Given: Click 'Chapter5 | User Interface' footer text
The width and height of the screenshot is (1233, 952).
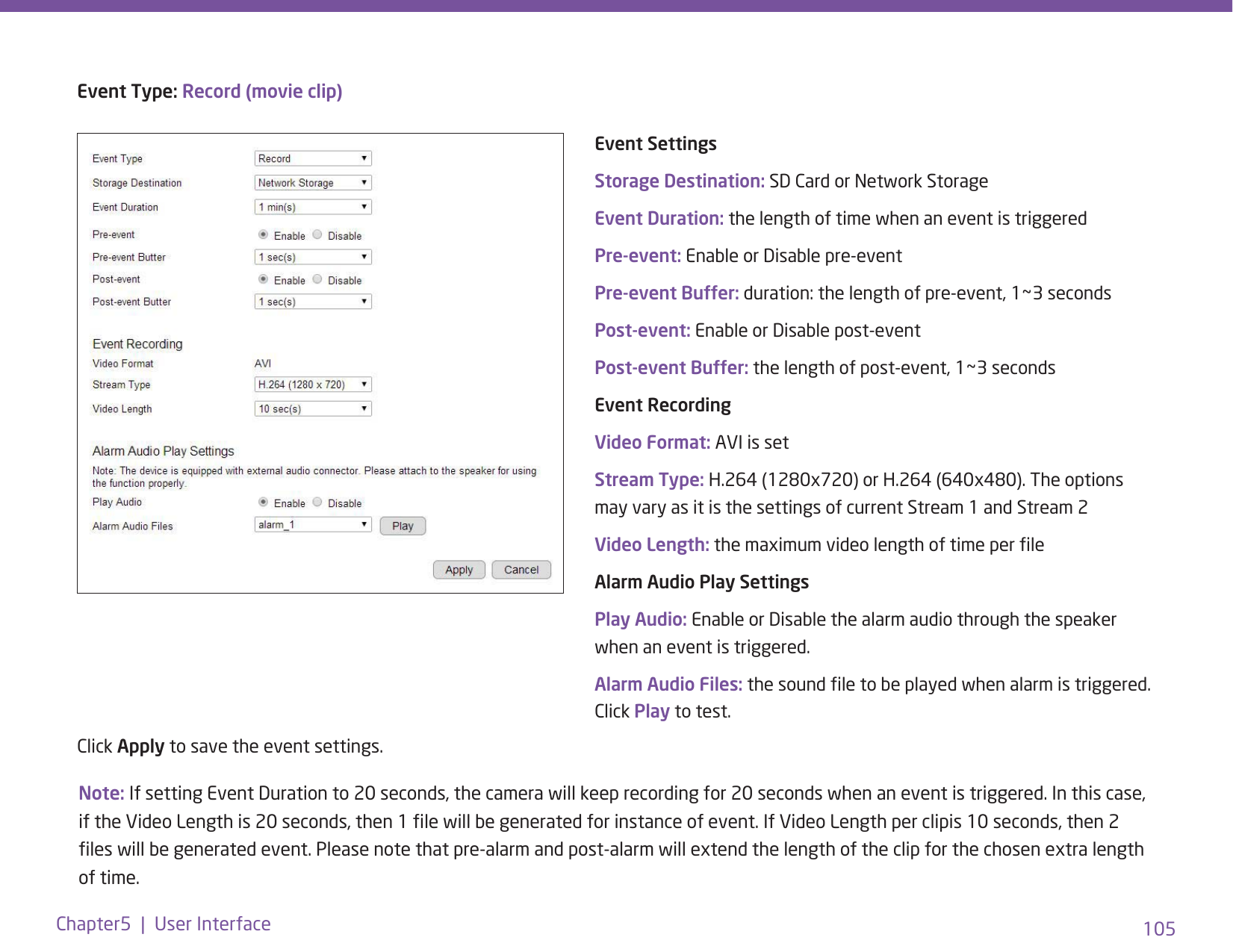Looking at the screenshot, I should click(x=164, y=924).
